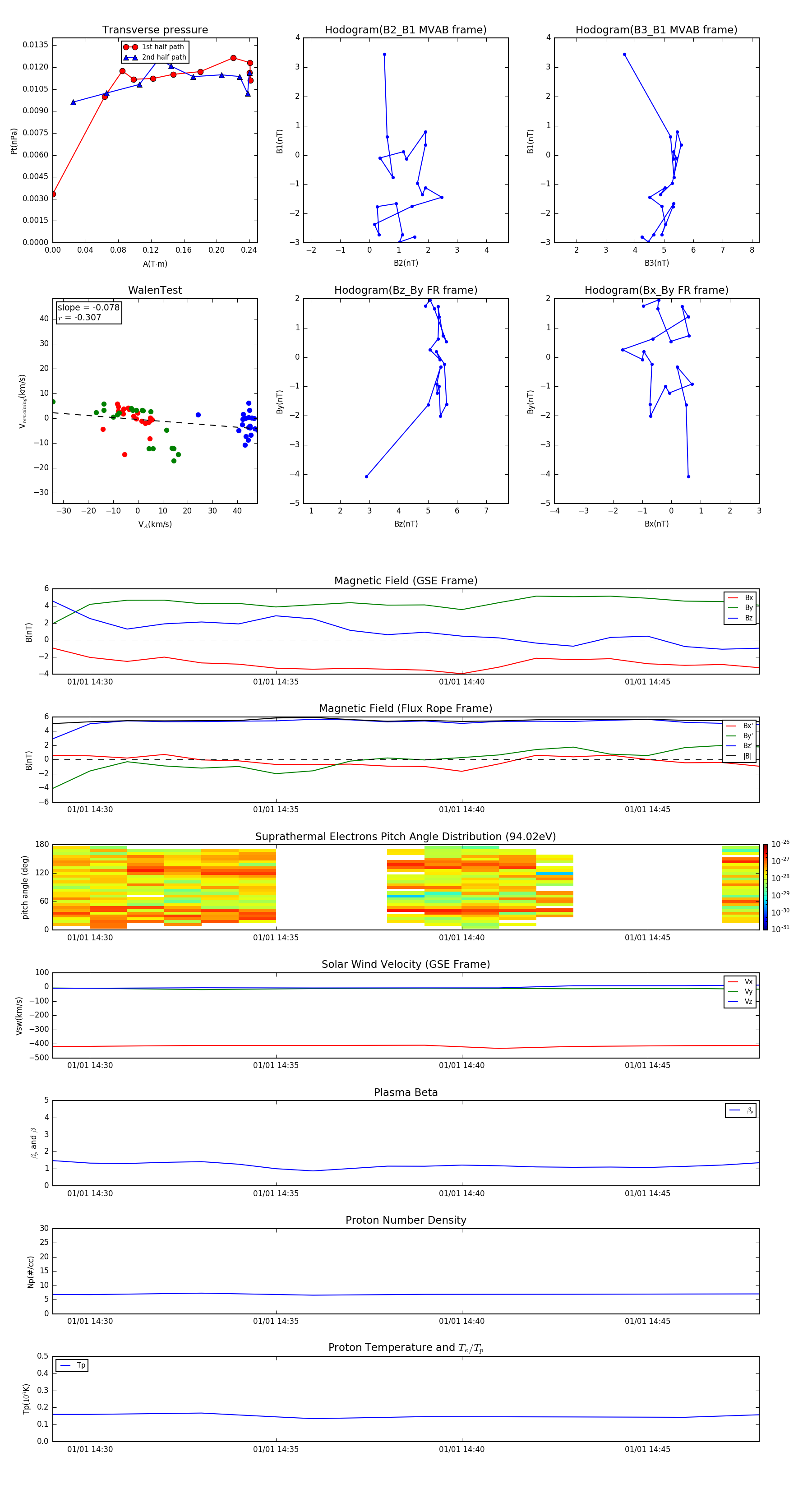
Task: Select the 'slope = -0.078' annotation
Action: click(x=88, y=308)
